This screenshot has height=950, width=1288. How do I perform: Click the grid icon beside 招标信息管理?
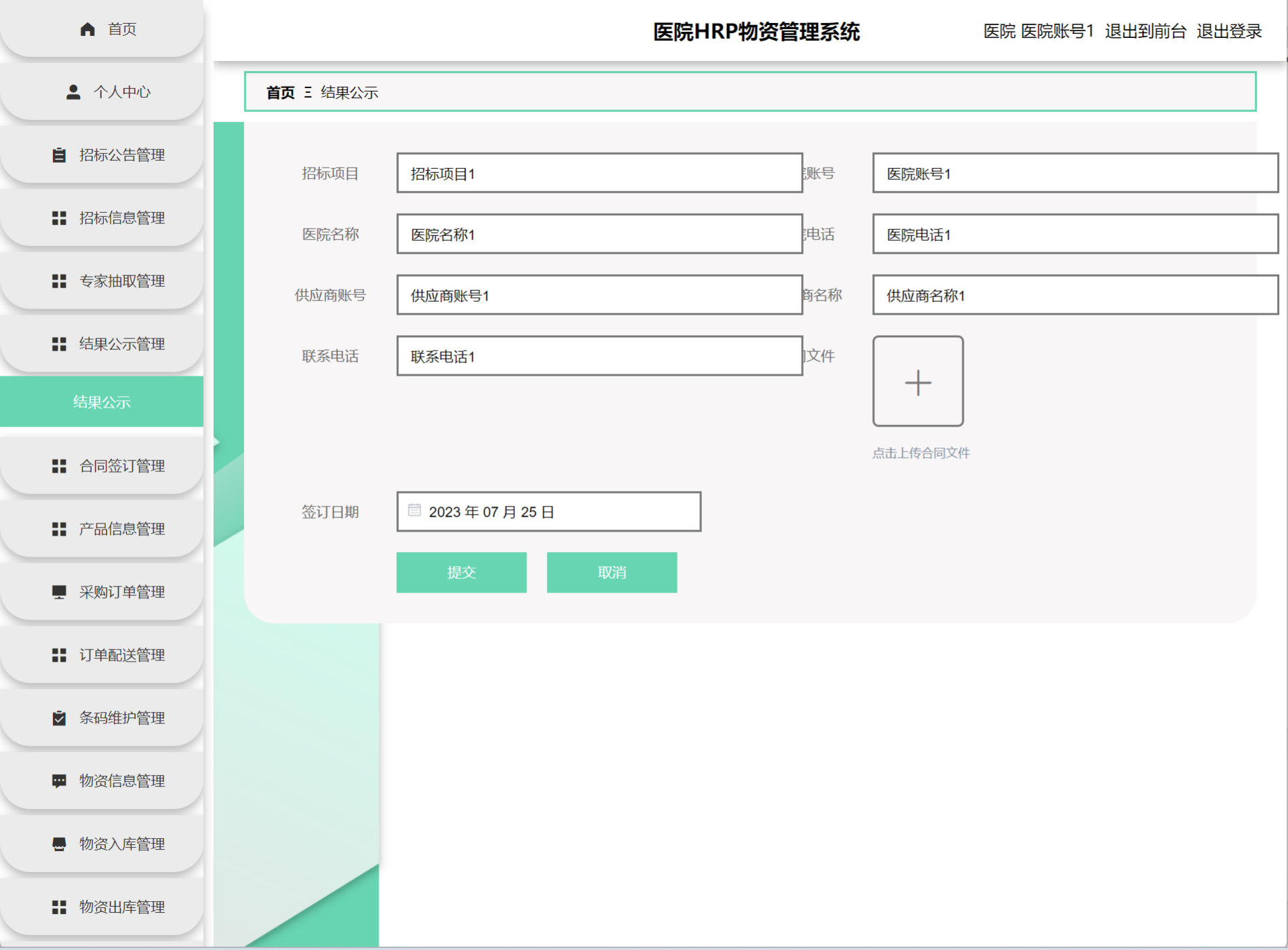[59, 218]
